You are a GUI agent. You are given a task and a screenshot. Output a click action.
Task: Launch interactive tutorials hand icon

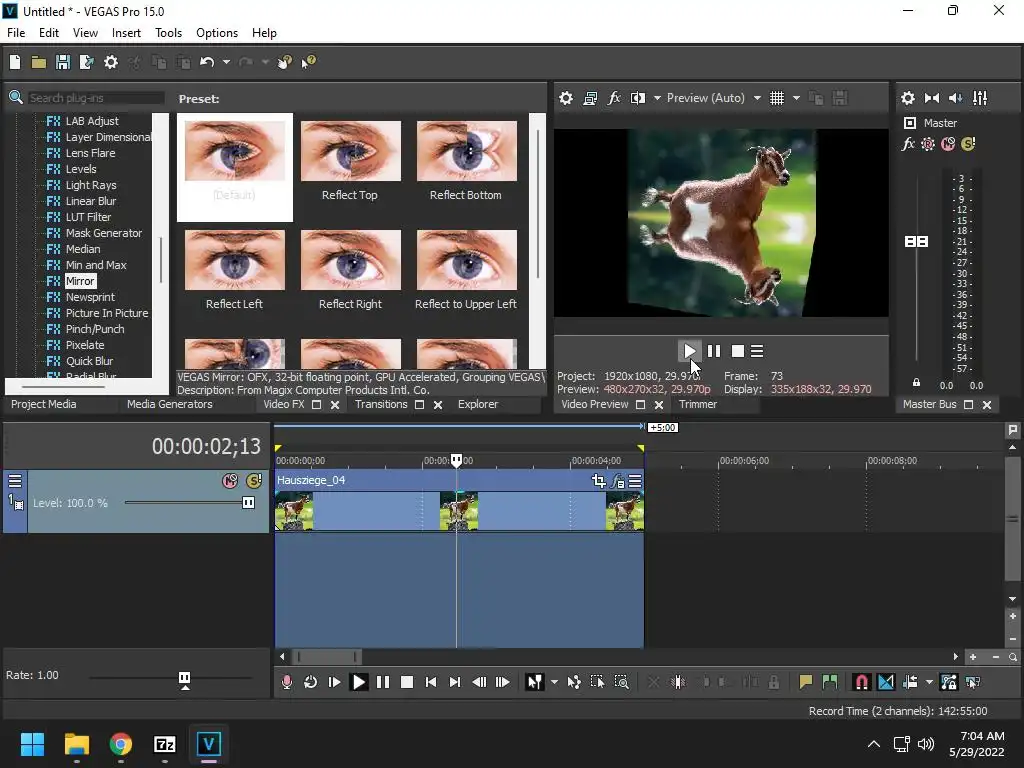(x=285, y=62)
